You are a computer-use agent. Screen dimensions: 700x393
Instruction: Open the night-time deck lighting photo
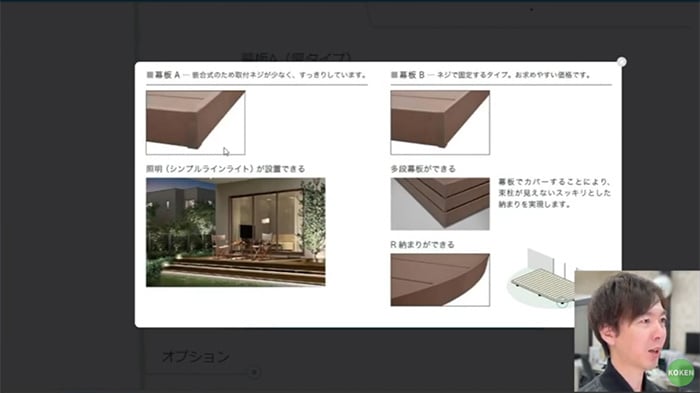coord(236,232)
